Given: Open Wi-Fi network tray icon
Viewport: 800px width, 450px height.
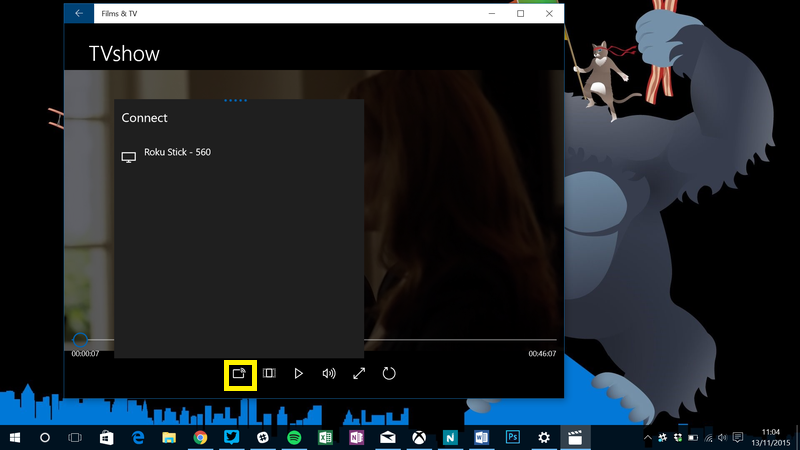Looking at the screenshot, I should (708, 438).
